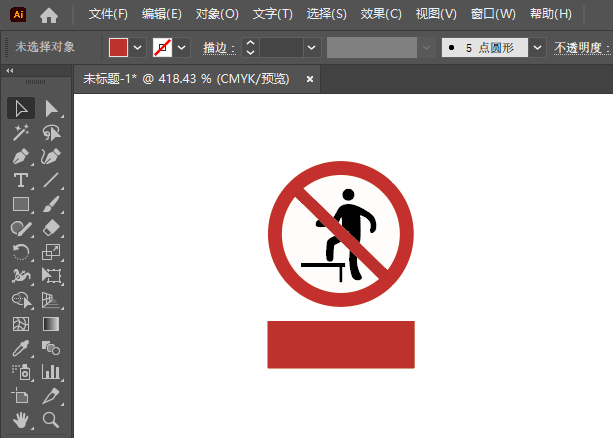613x438 pixels.
Task: Open the 窗口(W) menu
Action: pos(493,14)
